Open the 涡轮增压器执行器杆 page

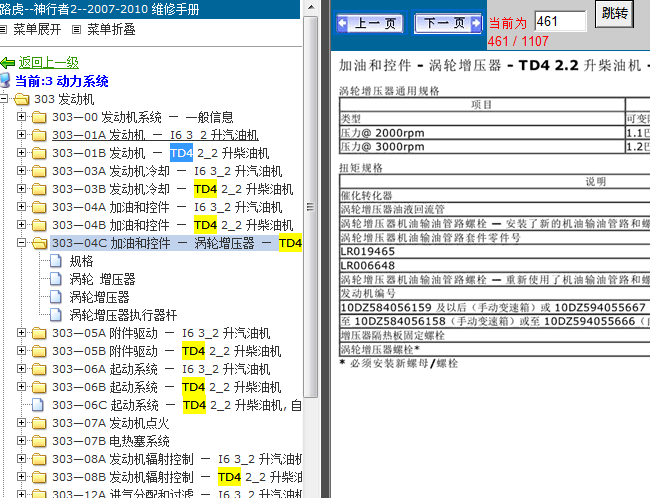[x=123, y=315]
